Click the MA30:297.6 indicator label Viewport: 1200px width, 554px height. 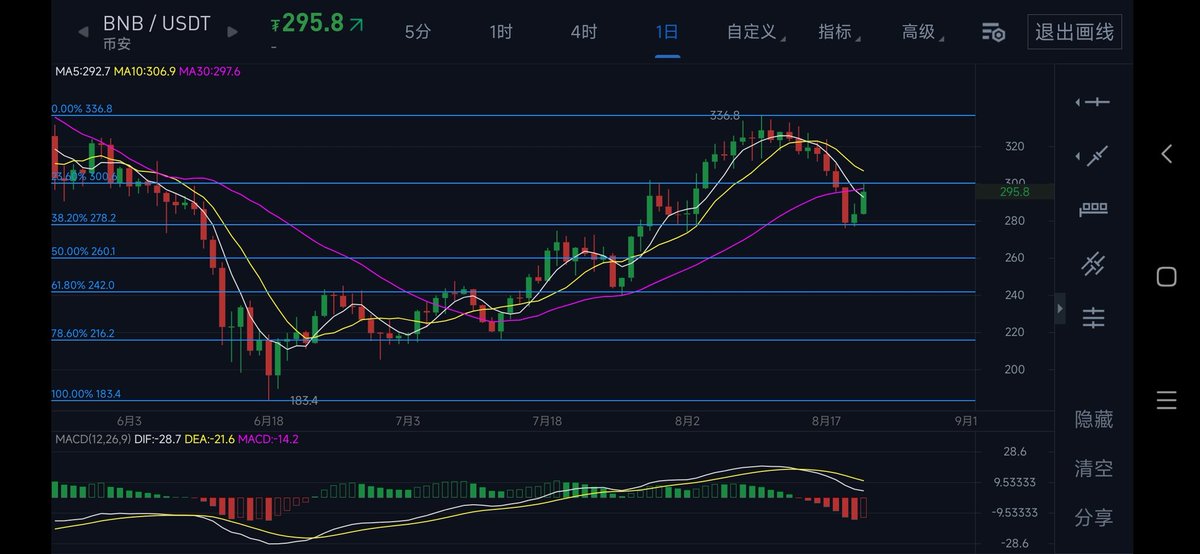tap(210, 72)
